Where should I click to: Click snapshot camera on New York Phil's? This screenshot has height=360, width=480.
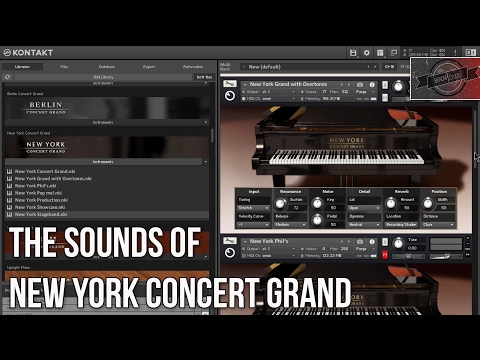(360, 241)
